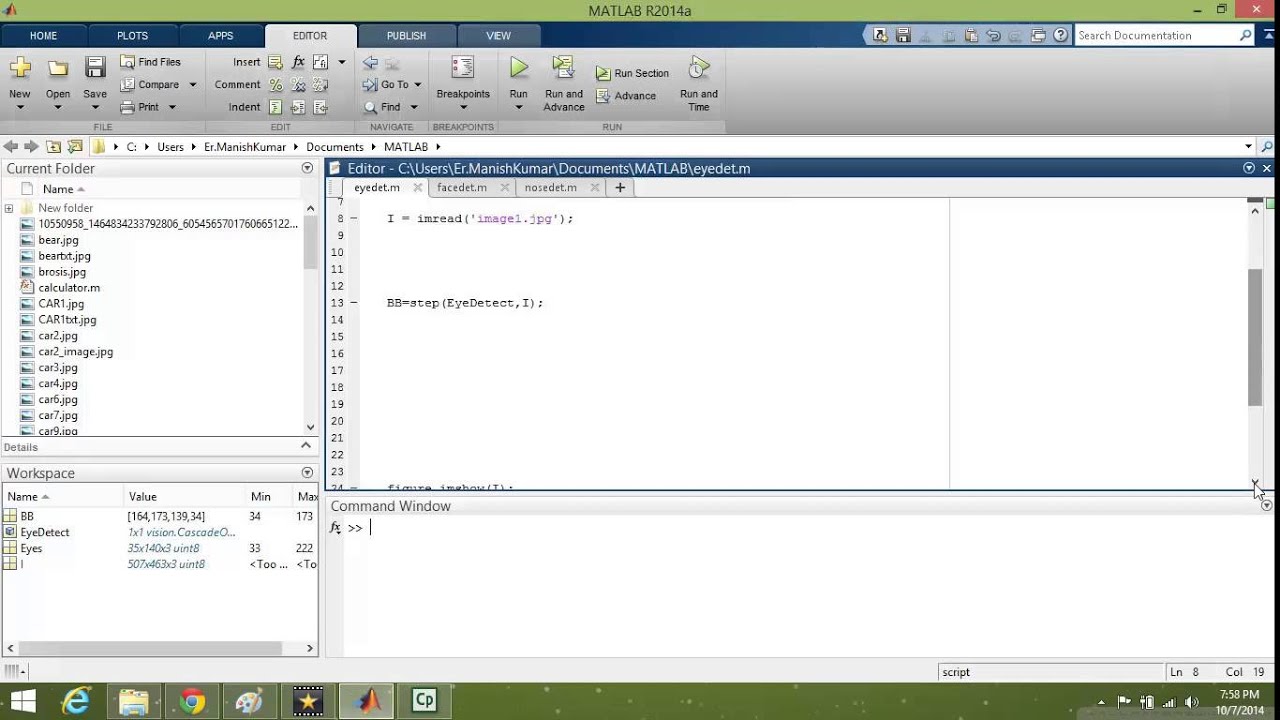Click the quick access Undo icon
The image size is (1280, 720).
[993, 35]
